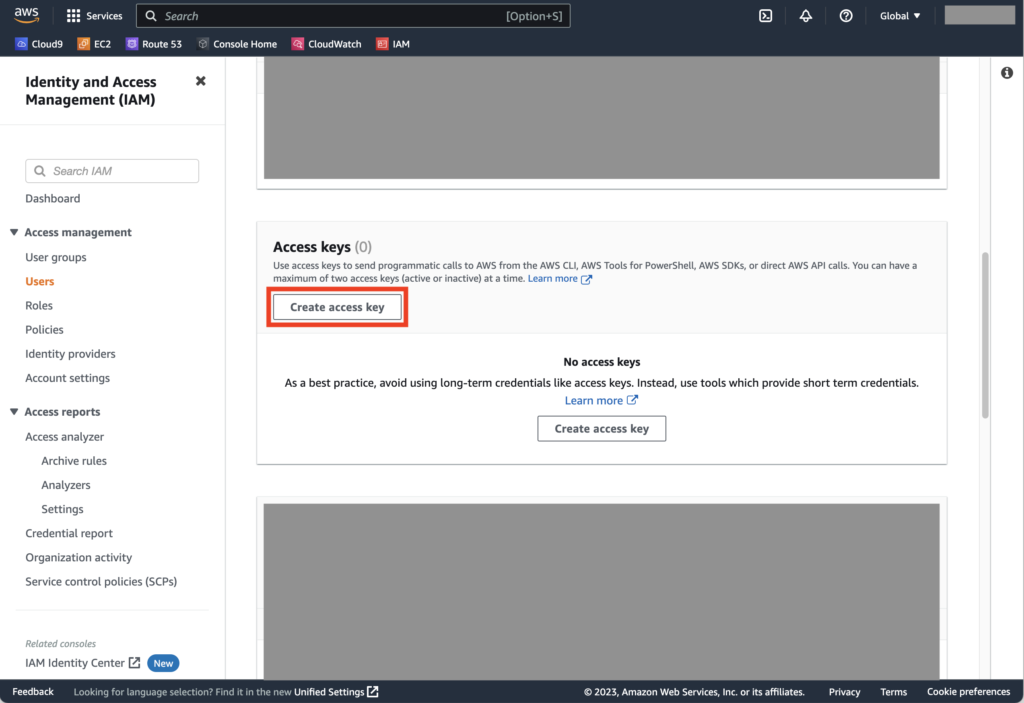Open Learn more link in Access keys description
The image size is (1024, 703).
[560, 279]
